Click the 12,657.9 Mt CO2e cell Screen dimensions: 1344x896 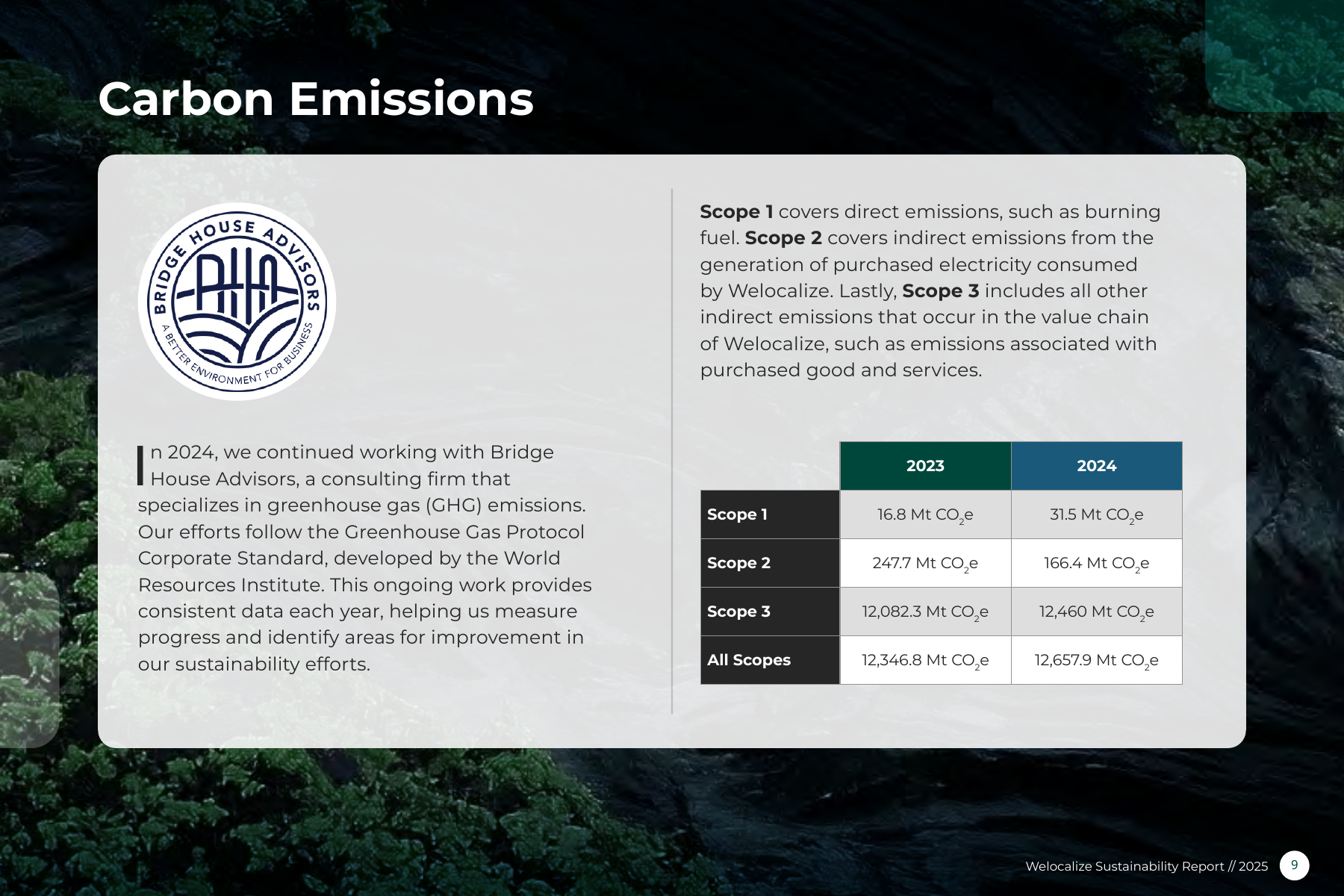click(1096, 660)
